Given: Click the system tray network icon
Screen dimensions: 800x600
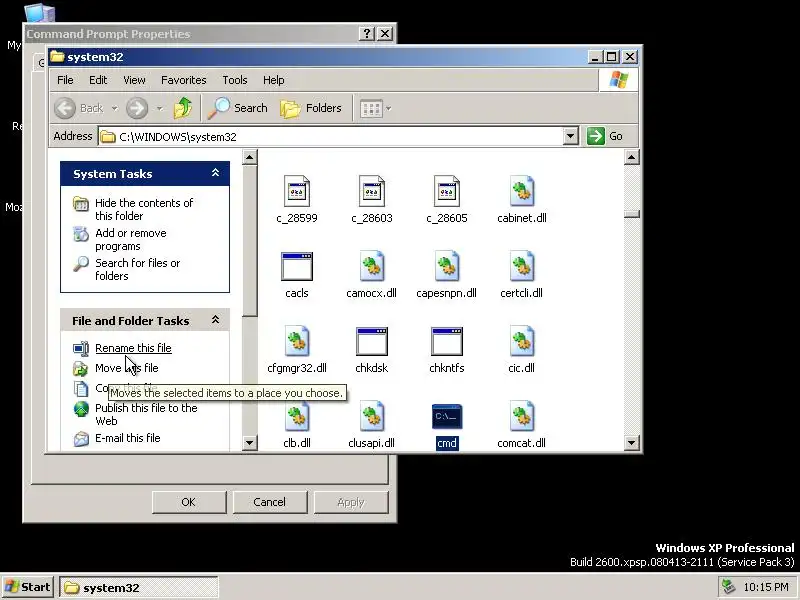Looking at the screenshot, I should pos(728,587).
